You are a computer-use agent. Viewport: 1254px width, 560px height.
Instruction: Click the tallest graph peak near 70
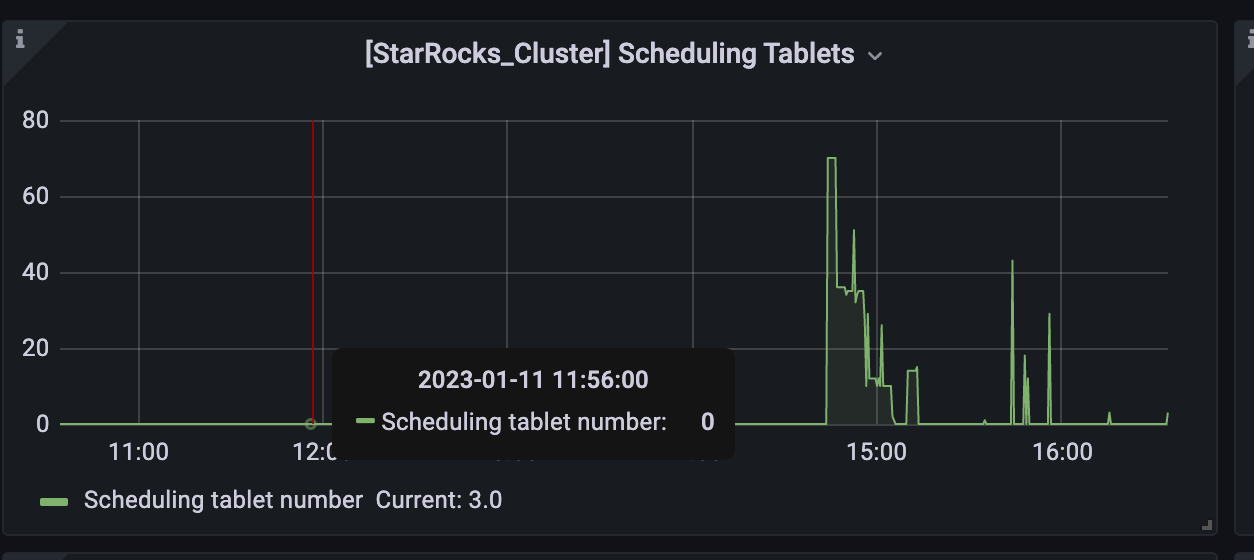(x=831, y=158)
